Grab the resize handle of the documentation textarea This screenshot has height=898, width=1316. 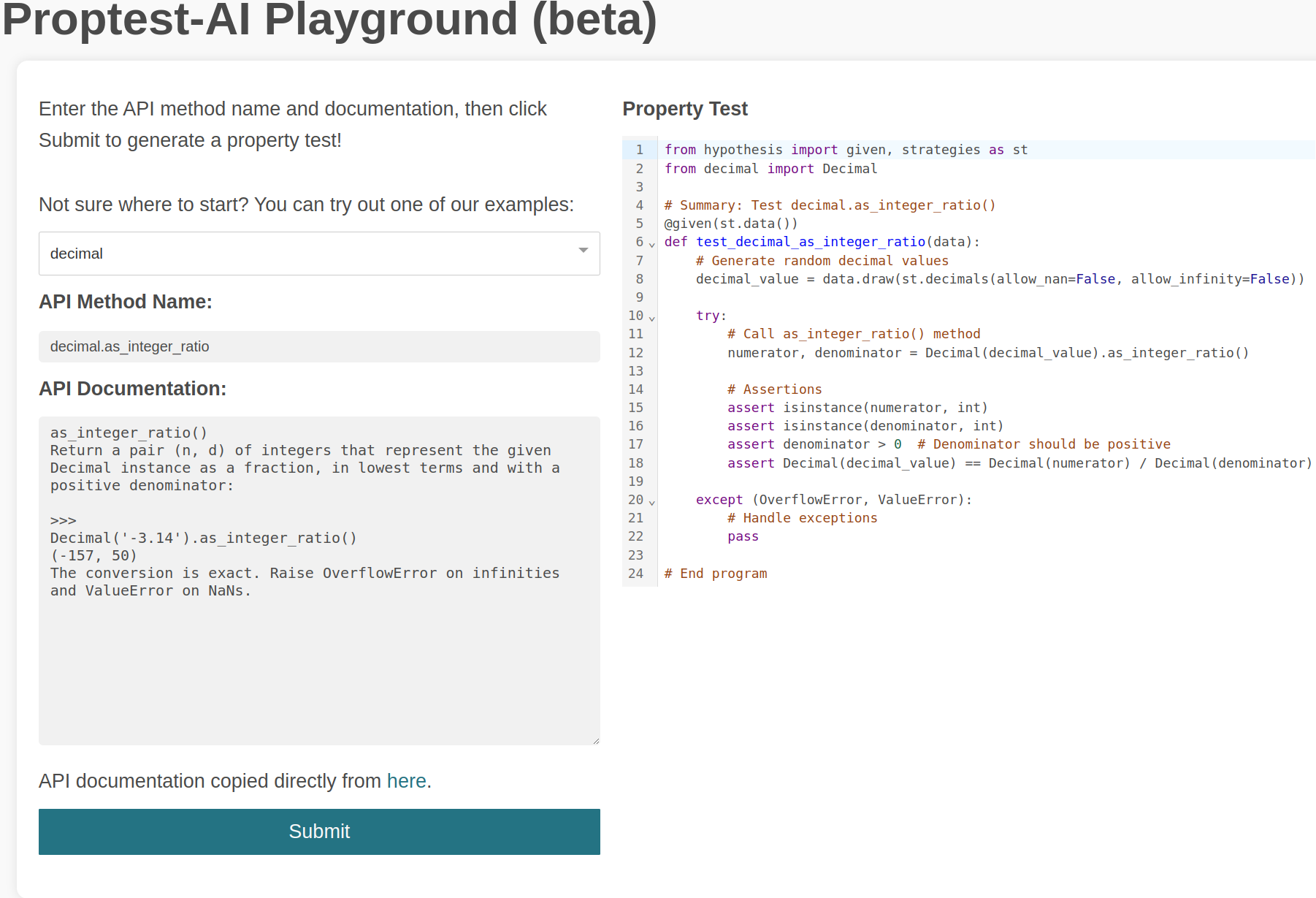tap(596, 741)
